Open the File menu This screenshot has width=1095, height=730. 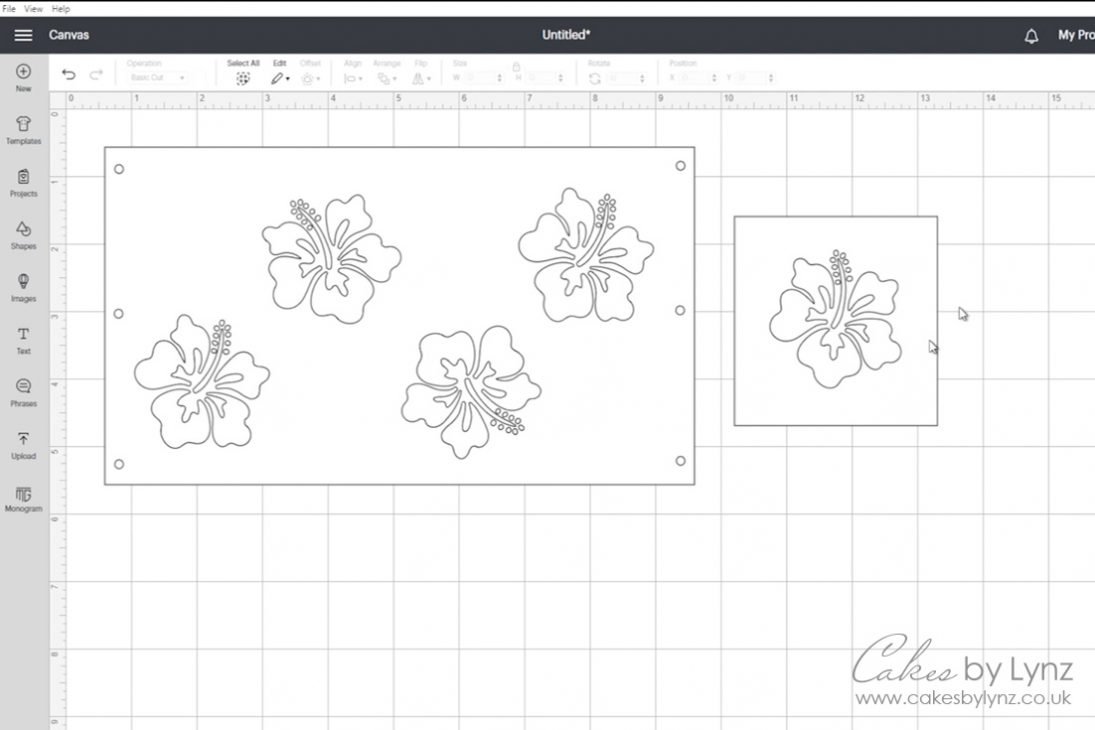(9, 8)
